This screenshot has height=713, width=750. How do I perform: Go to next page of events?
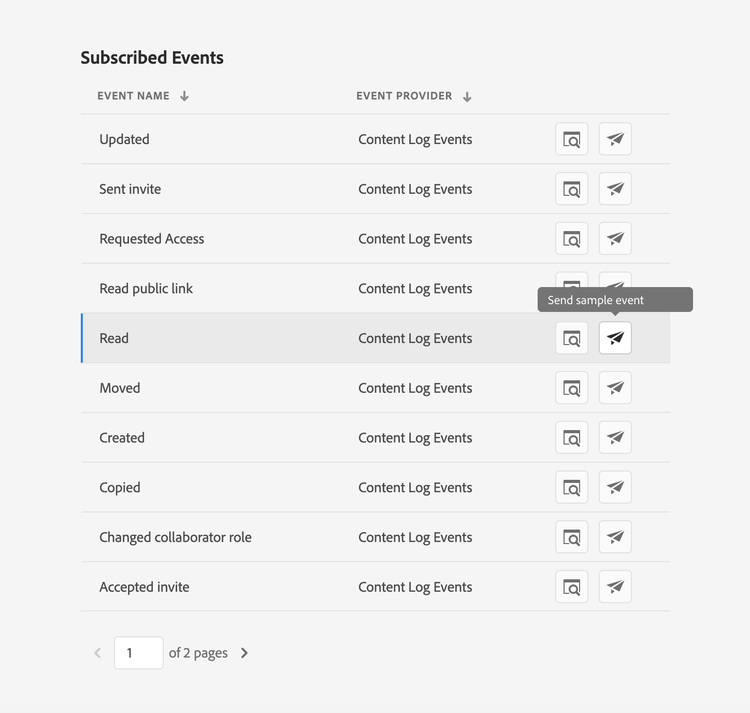[244, 653]
